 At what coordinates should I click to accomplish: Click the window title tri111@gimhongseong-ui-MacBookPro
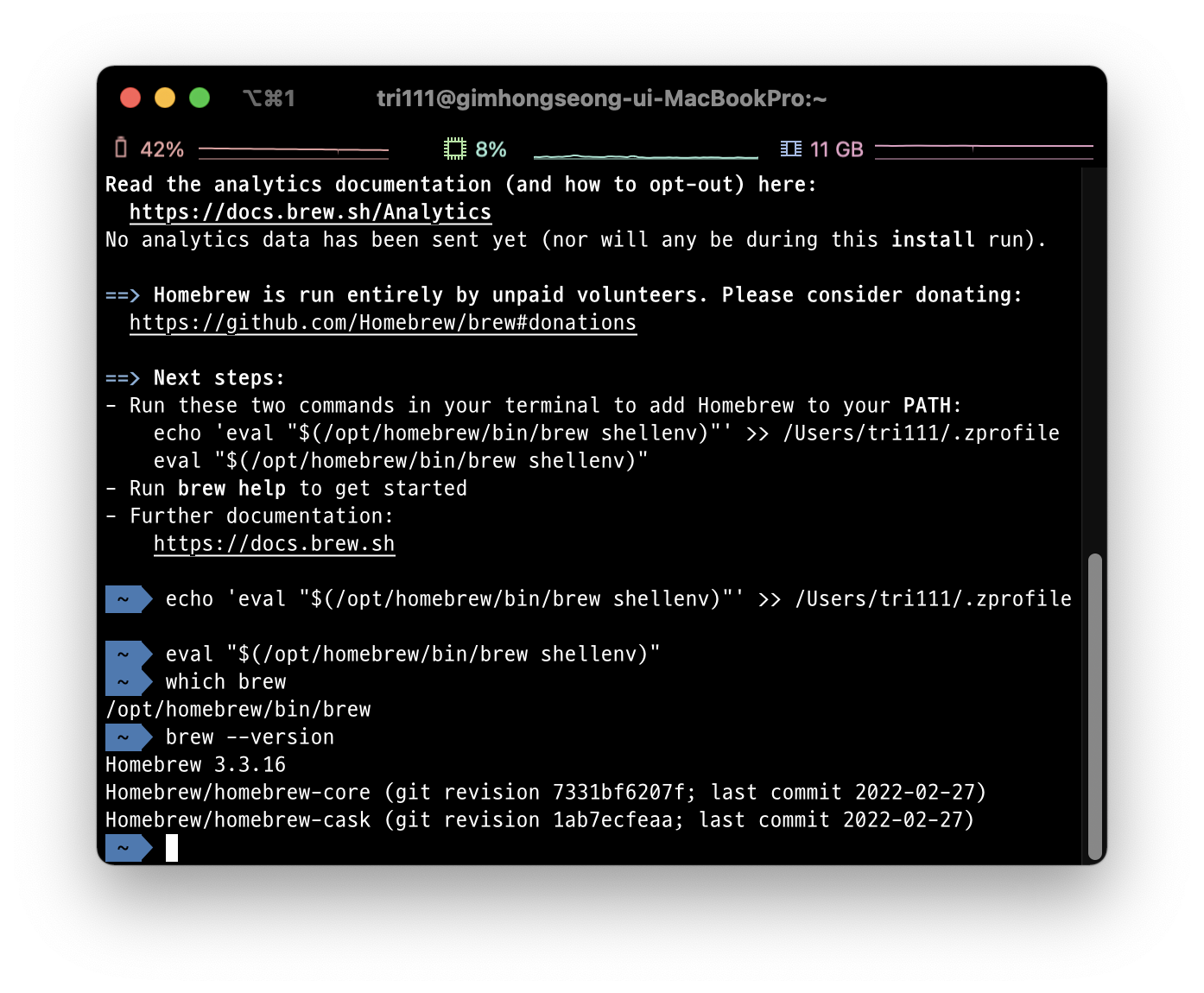pos(601,98)
